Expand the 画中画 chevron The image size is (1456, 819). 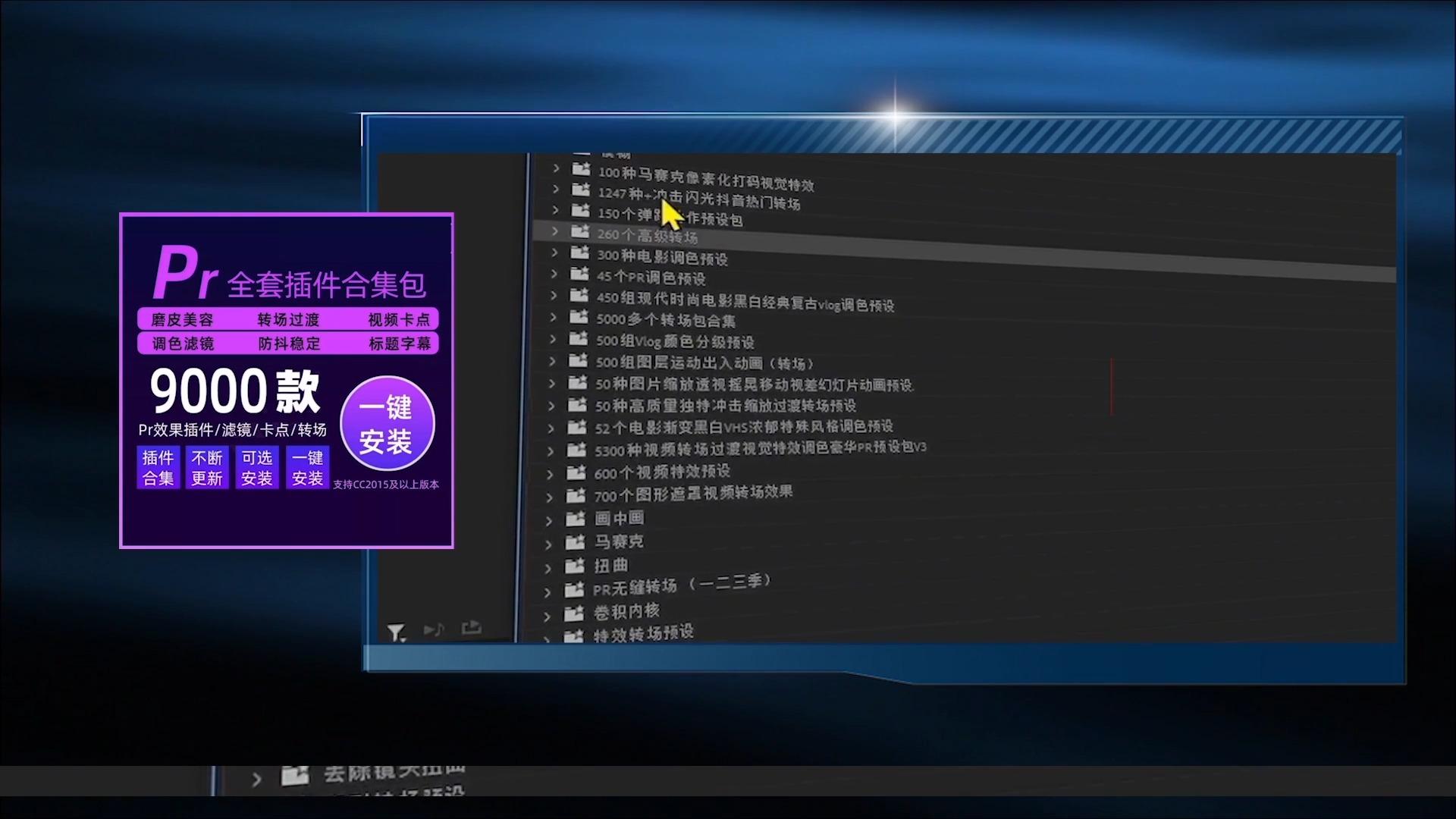pos(549,521)
